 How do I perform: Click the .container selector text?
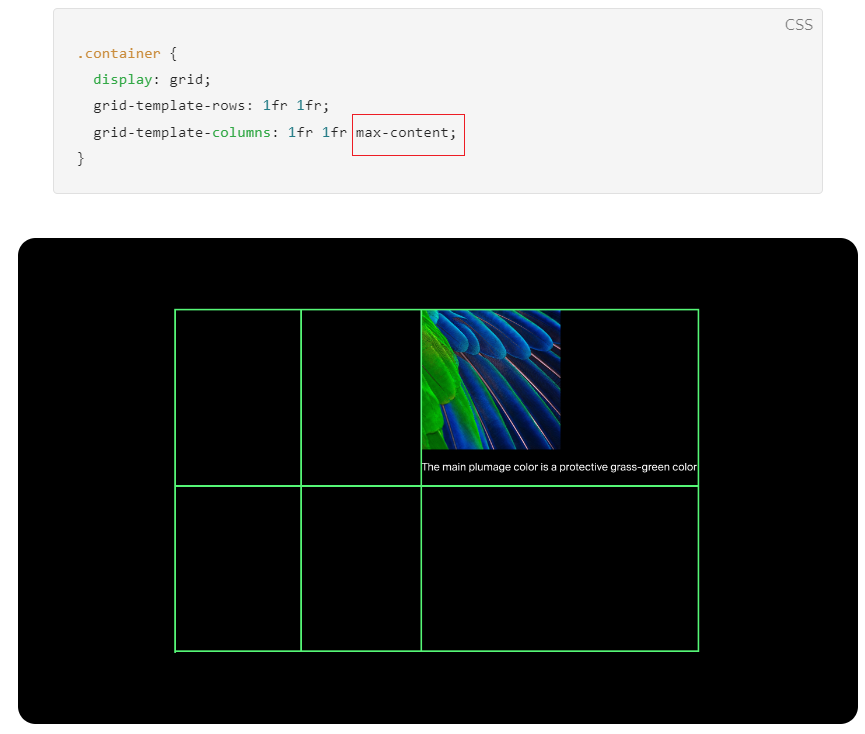118,54
